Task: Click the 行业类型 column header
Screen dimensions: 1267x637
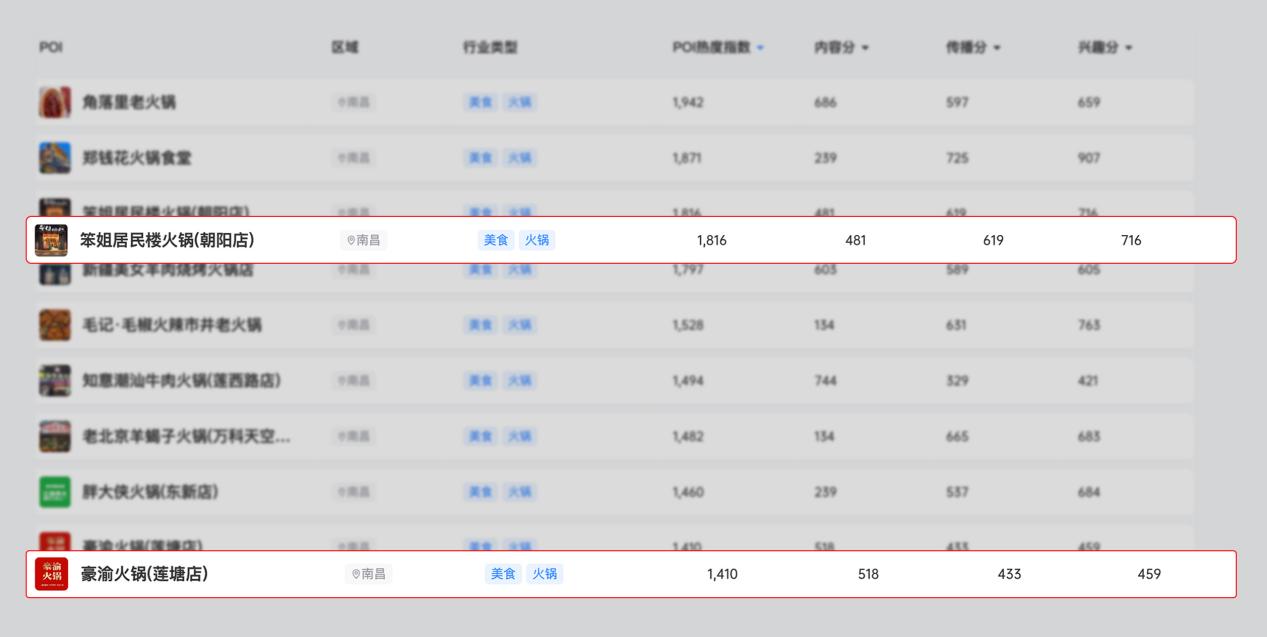Action: [490, 48]
